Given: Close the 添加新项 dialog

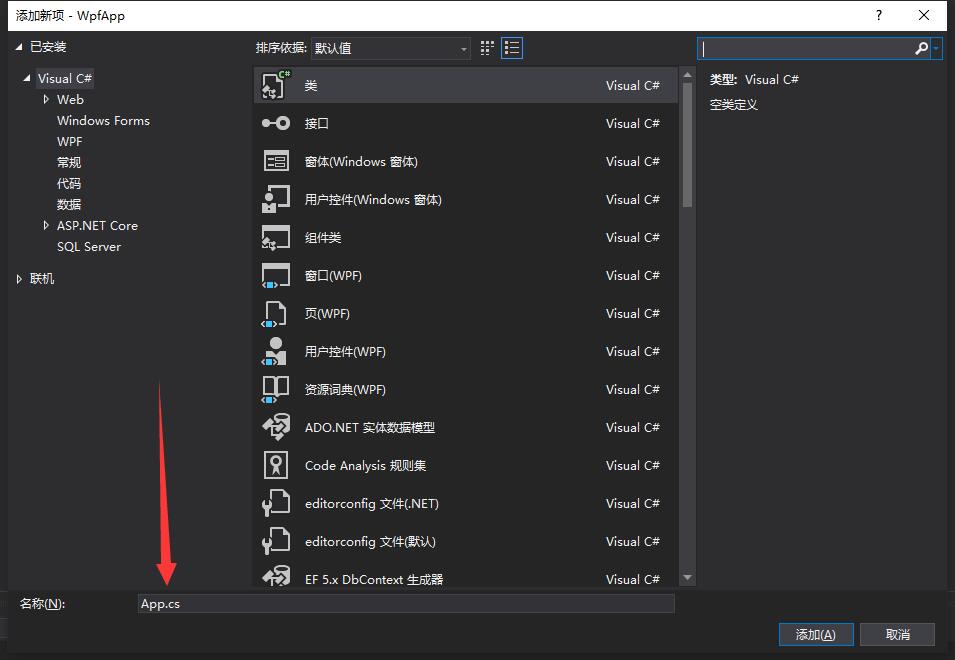Looking at the screenshot, I should point(923,15).
